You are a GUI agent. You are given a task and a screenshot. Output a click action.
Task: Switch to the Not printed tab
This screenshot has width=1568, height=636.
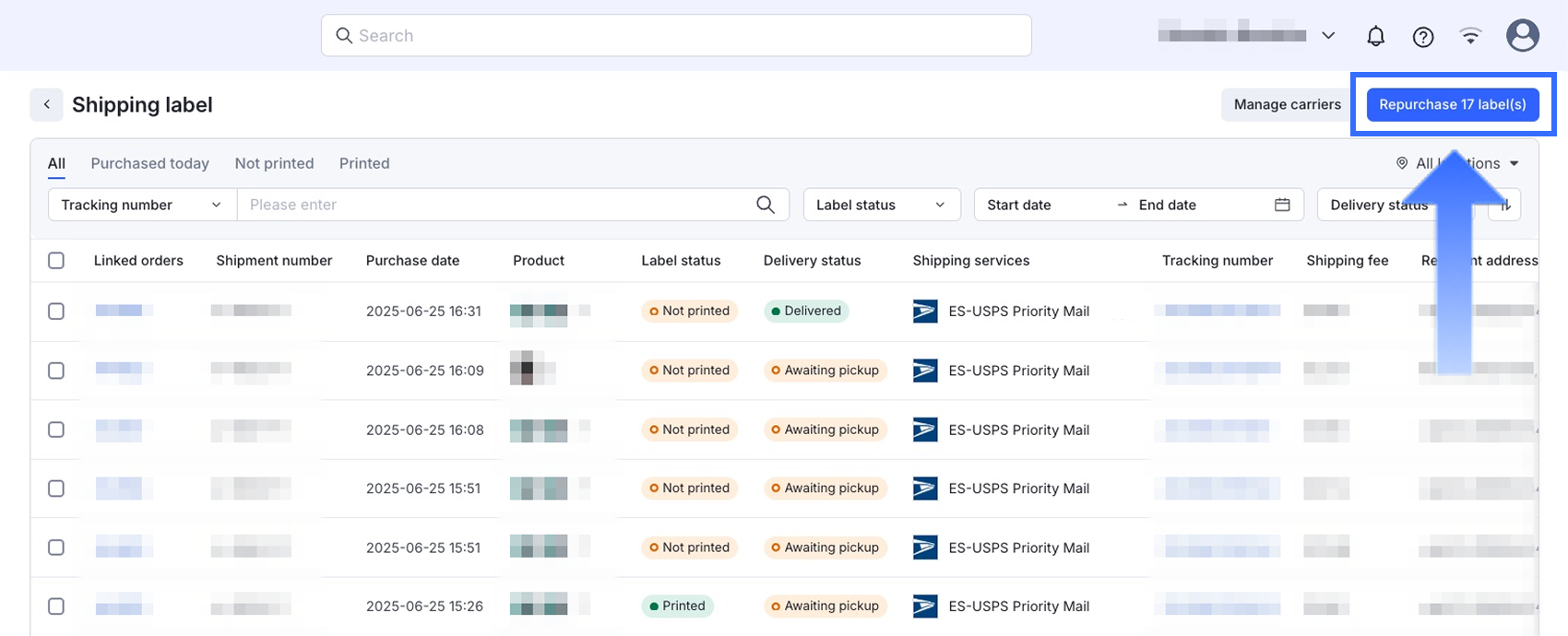click(x=274, y=163)
